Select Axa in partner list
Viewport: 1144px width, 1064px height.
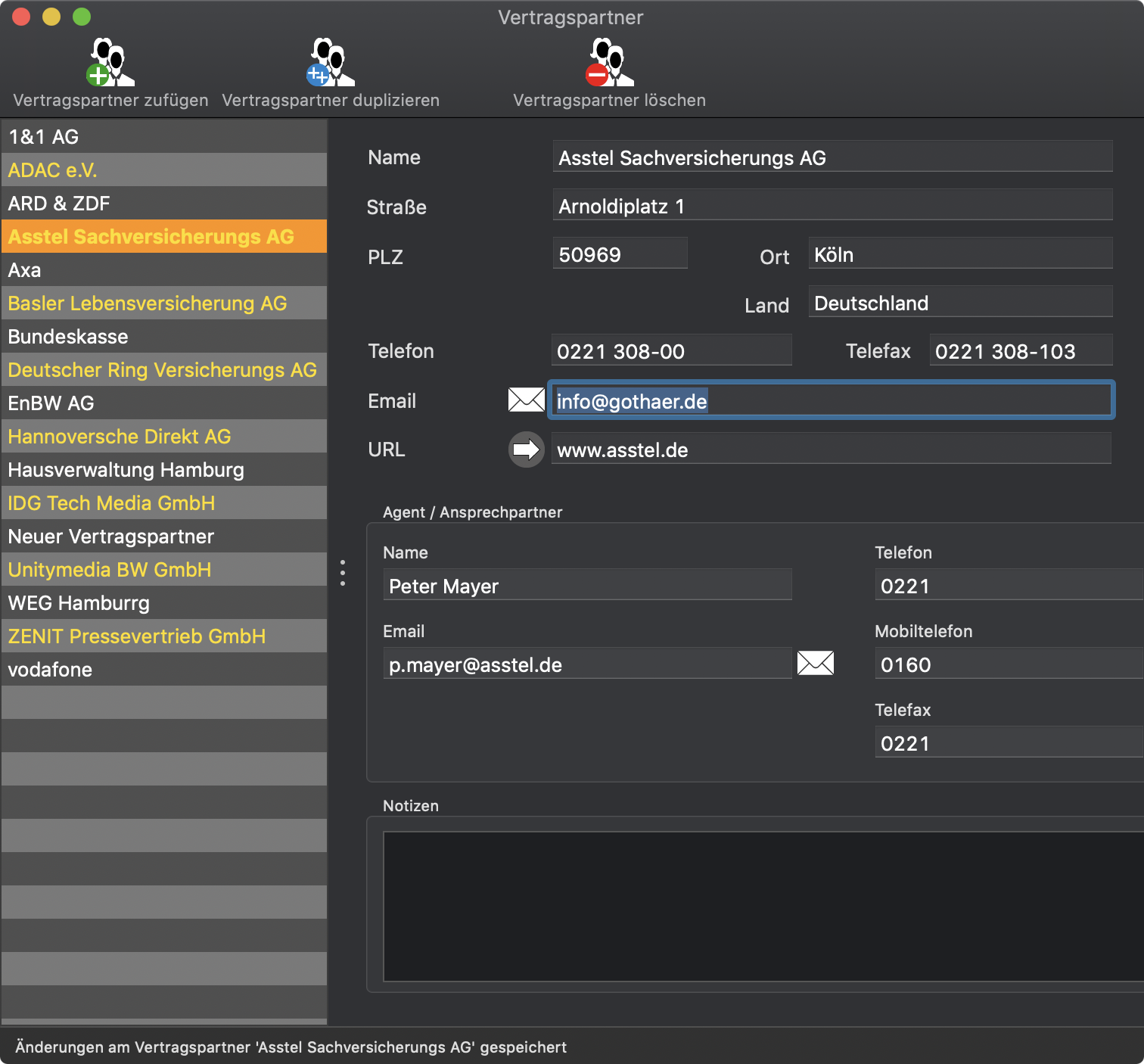click(x=164, y=269)
